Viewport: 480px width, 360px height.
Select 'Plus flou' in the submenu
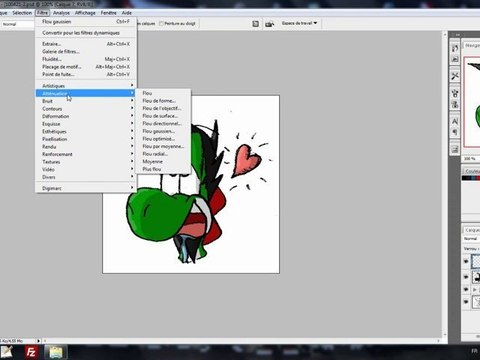[163, 169]
